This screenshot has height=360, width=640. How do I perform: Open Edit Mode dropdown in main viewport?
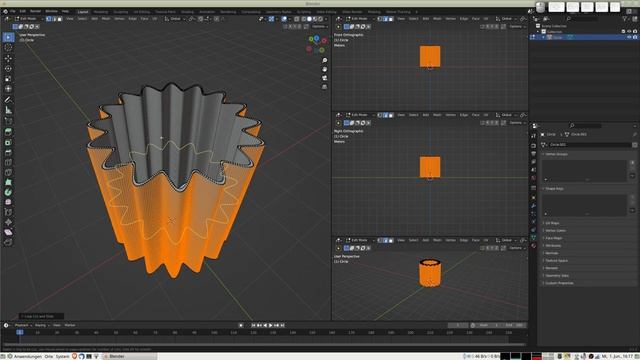29,19
